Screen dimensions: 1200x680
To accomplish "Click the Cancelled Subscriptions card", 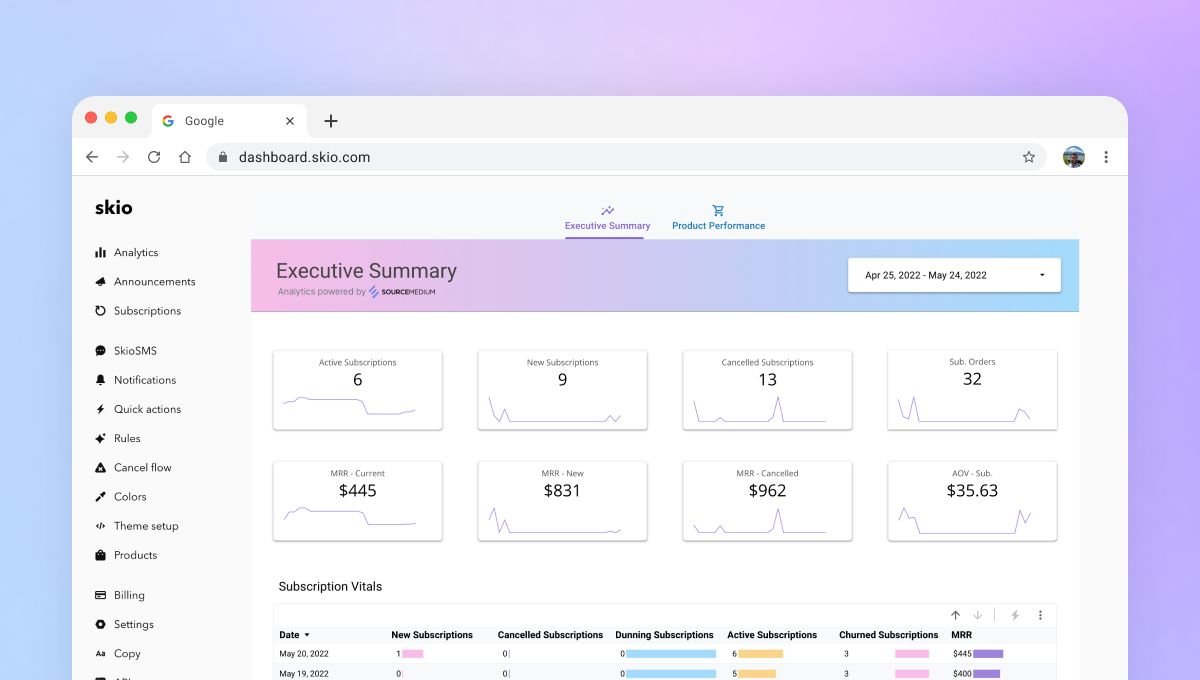I will pyautogui.click(x=767, y=390).
